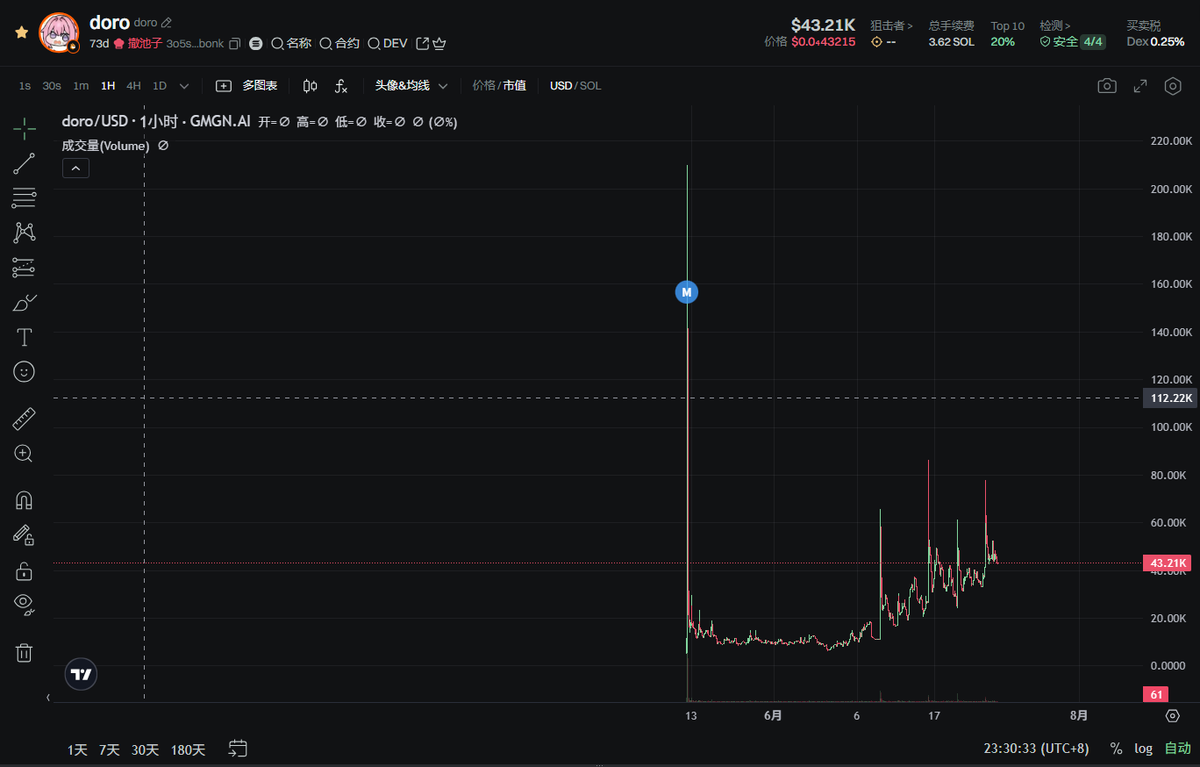Select the 1D timeframe
This screenshot has width=1200, height=767.
(159, 86)
